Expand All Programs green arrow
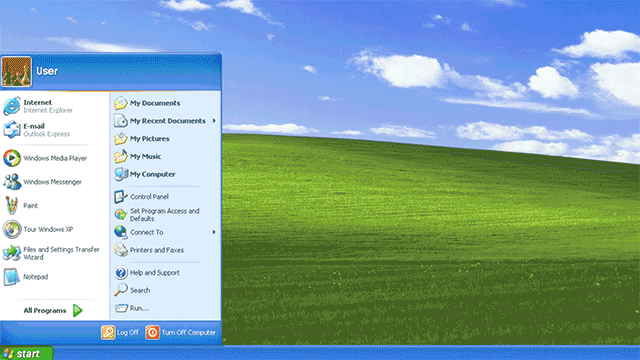Screen dimensions: 640x360 (78, 311)
